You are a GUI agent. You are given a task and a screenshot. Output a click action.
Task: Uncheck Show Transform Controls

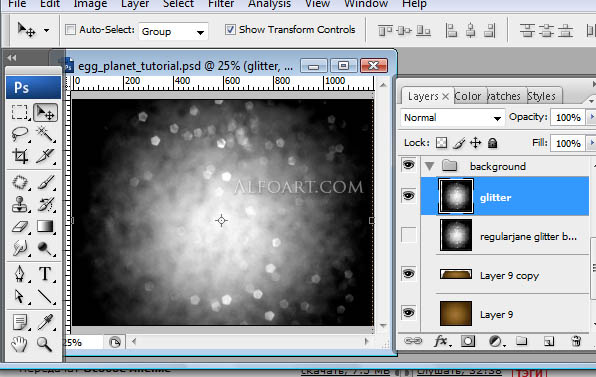pyautogui.click(x=230, y=30)
